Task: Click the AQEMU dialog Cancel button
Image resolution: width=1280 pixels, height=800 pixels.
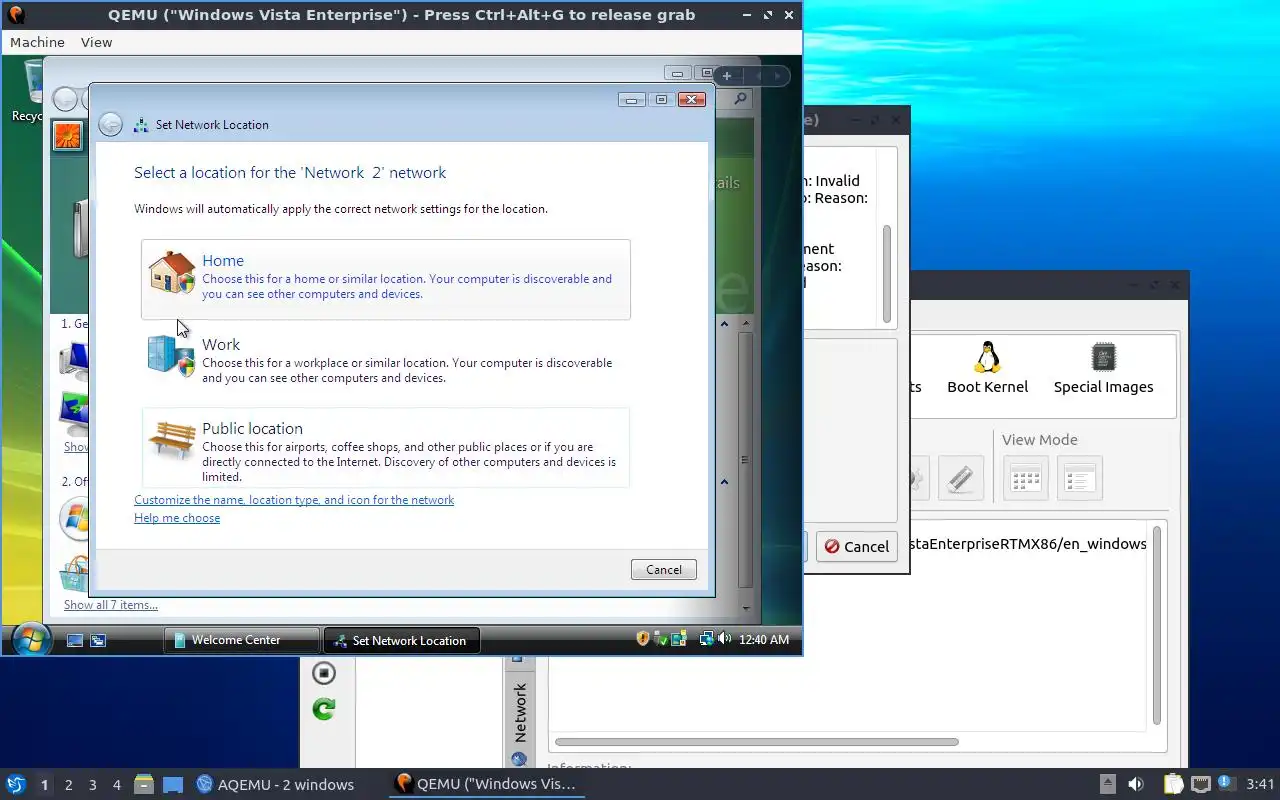Action: (856, 546)
